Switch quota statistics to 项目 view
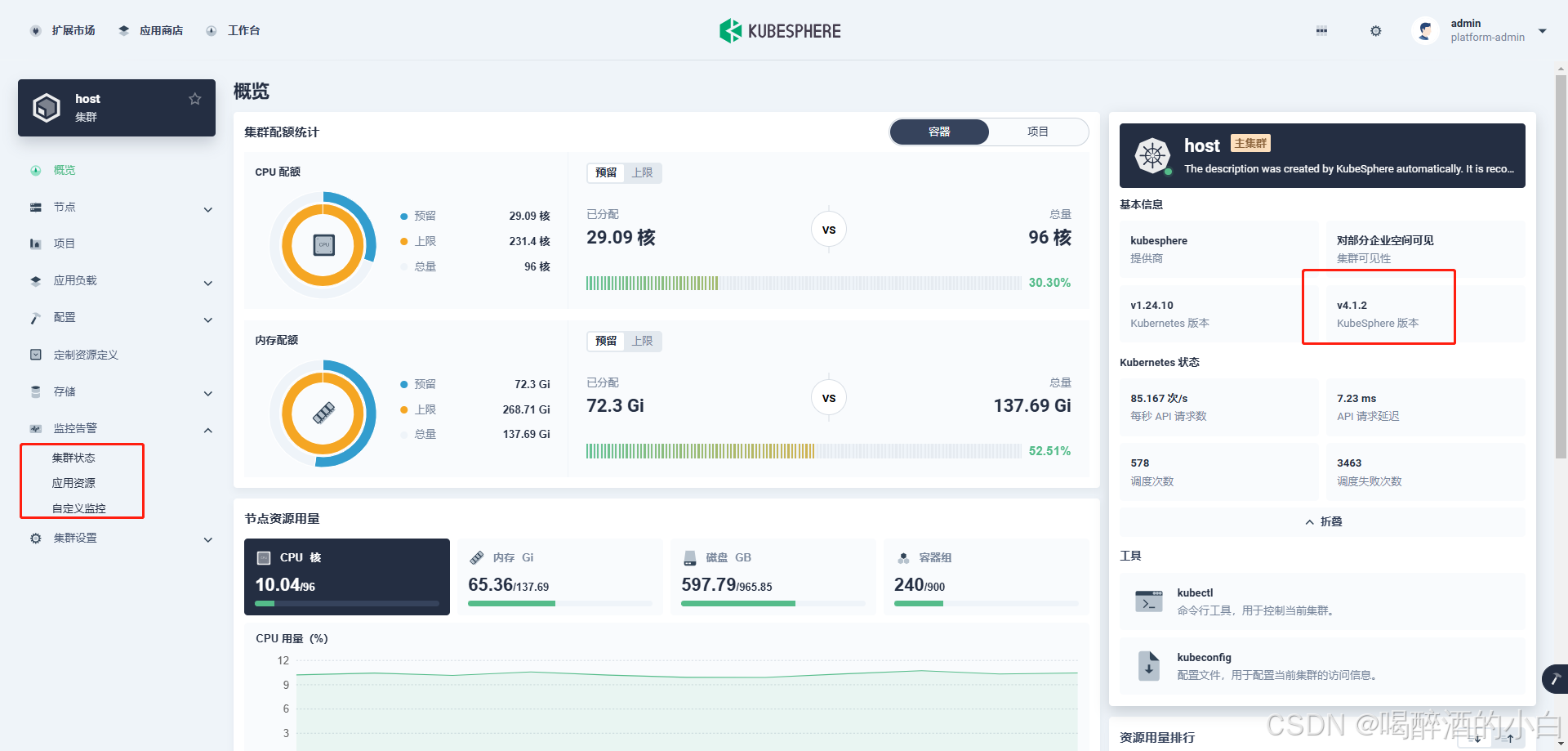 pos(1037,132)
